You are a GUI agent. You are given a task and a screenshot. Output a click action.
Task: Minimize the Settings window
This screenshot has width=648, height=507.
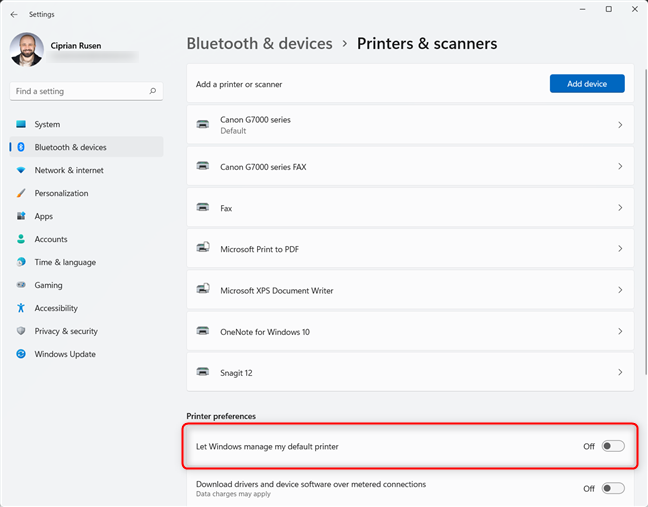(x=583, y=9)
